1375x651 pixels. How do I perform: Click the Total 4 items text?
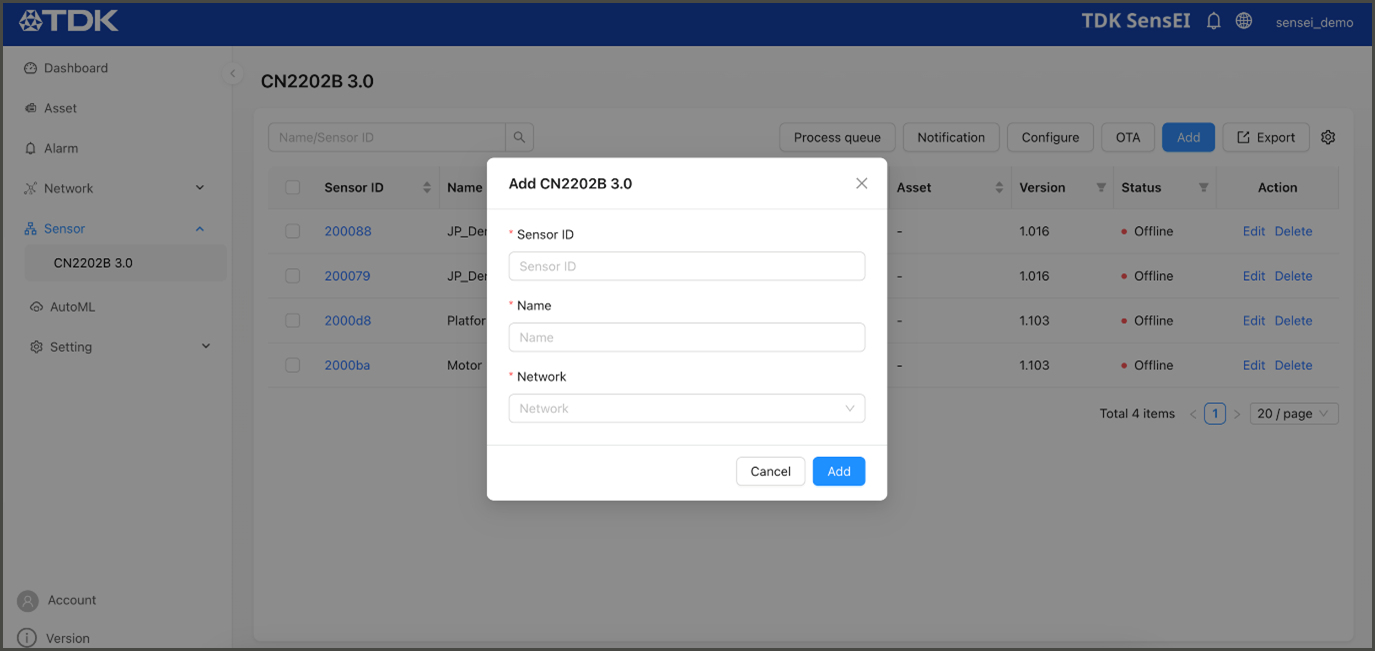(1137, 414)
